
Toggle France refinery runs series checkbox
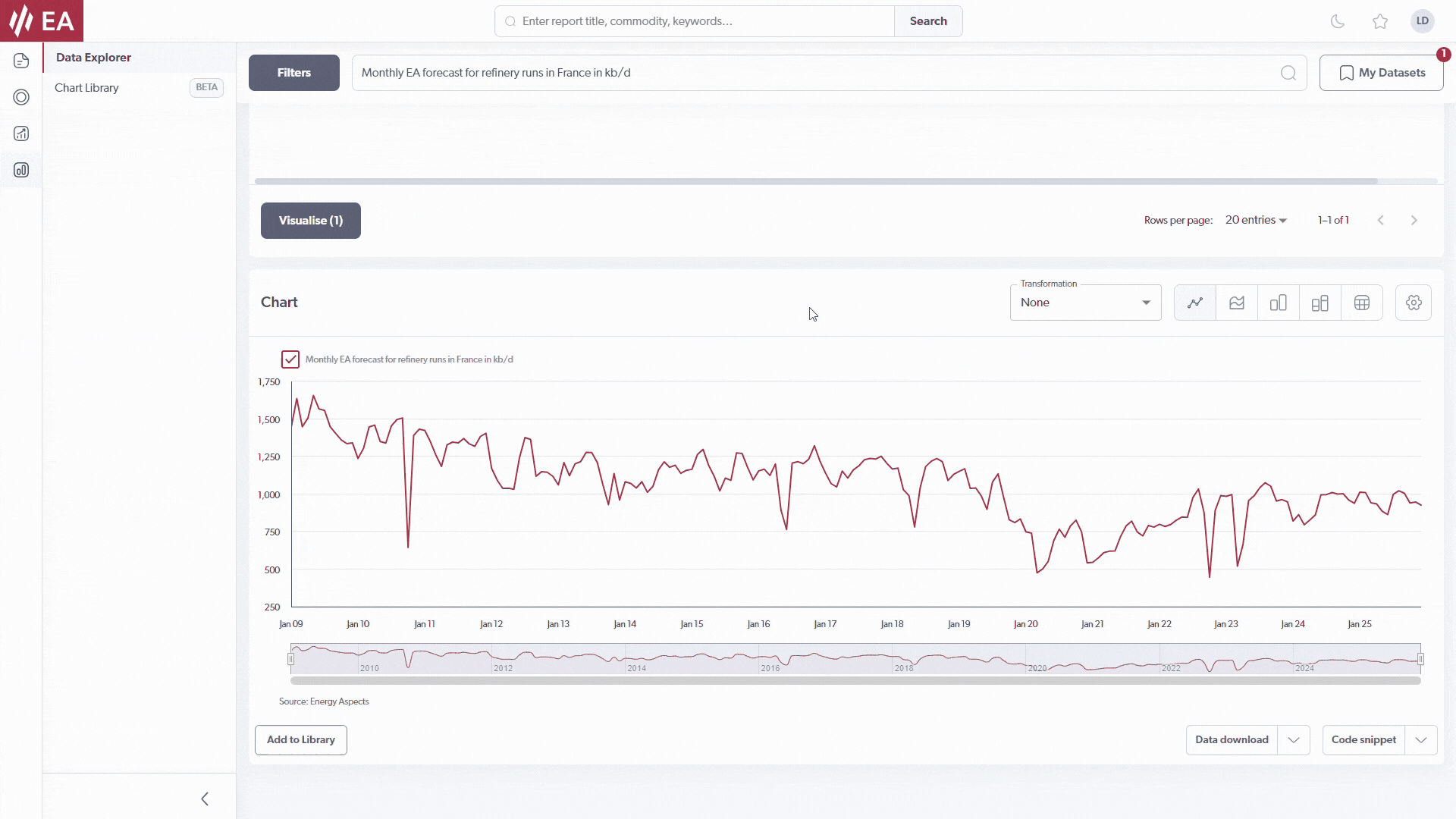point(290,359)
